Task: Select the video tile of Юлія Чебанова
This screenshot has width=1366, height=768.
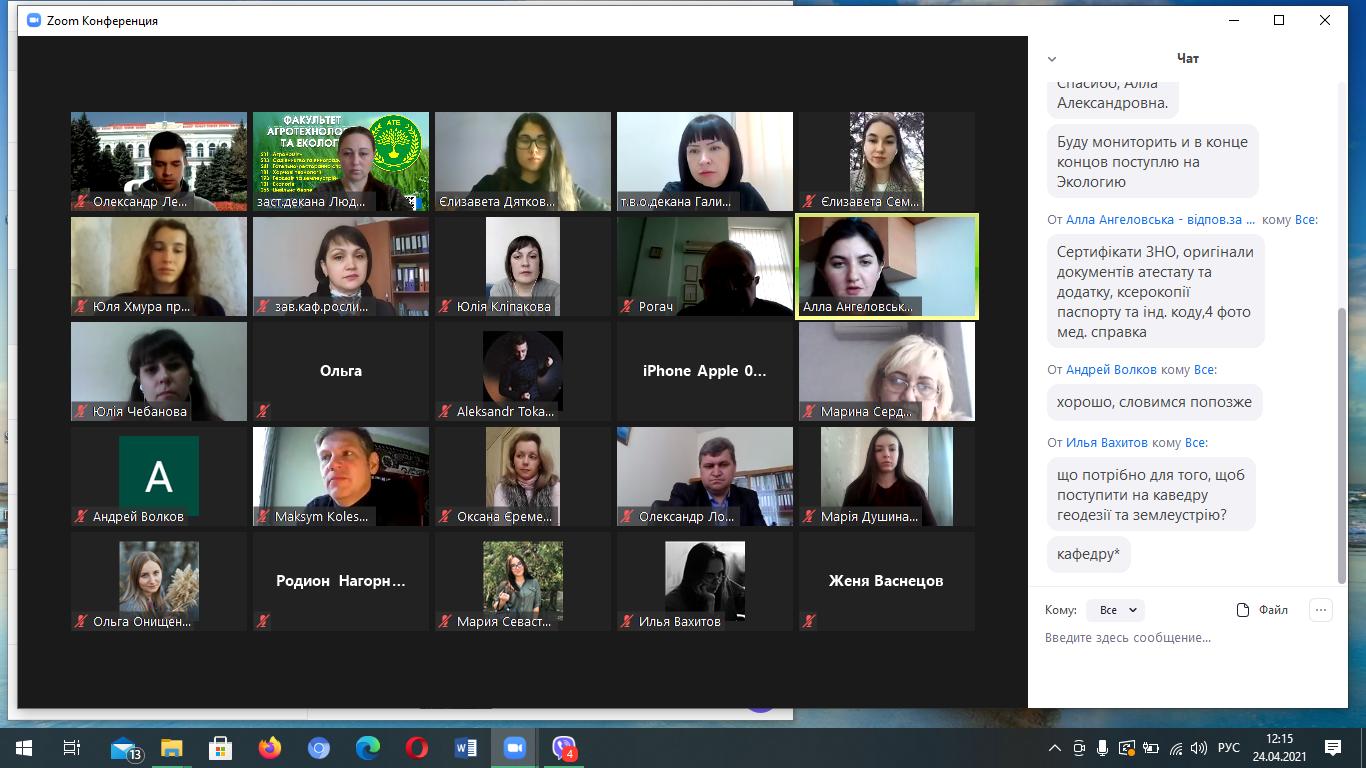Action: click(159, 371)
